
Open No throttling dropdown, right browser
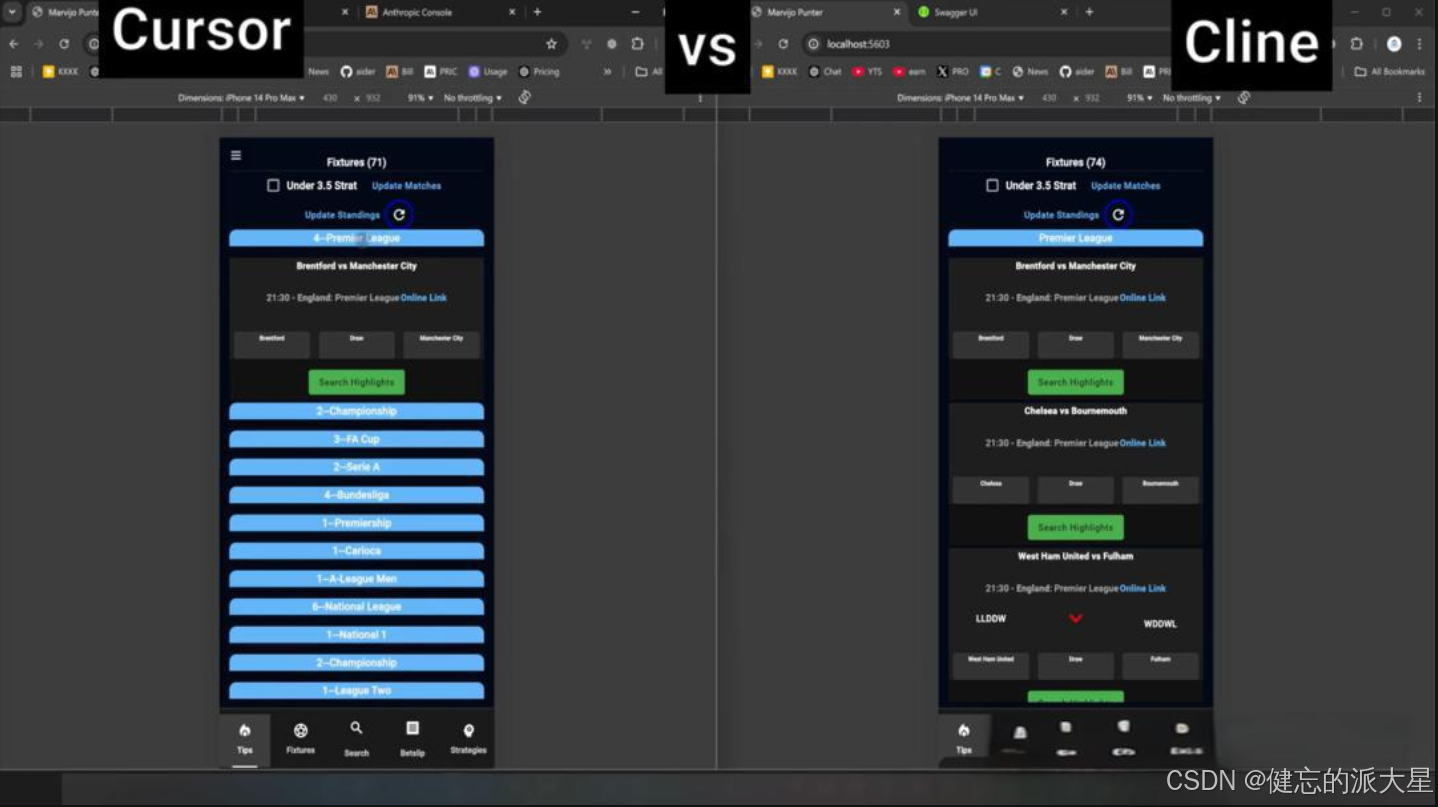(1192, 98)
